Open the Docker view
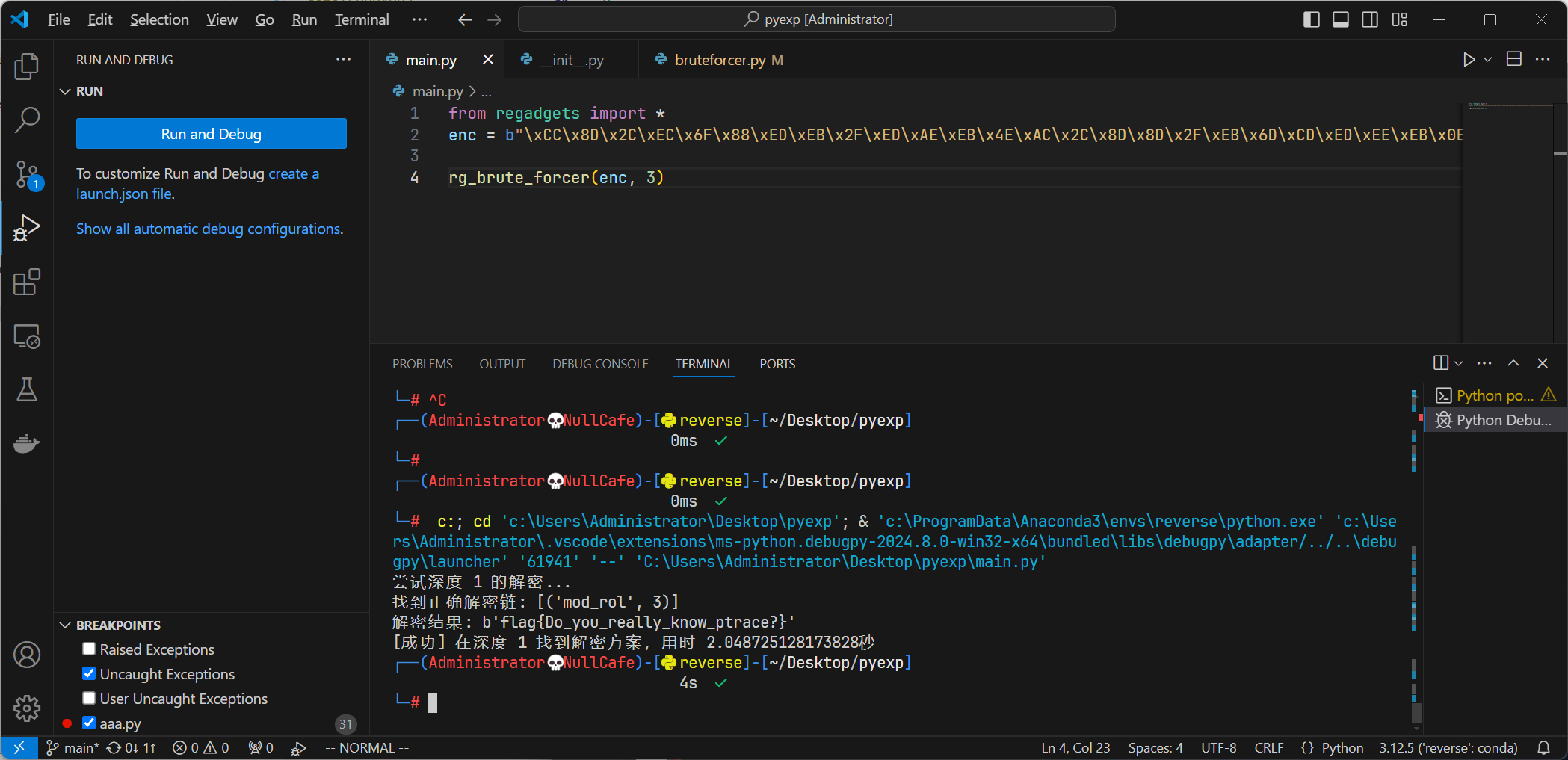The image size is (1568, 760). point(27,443)
